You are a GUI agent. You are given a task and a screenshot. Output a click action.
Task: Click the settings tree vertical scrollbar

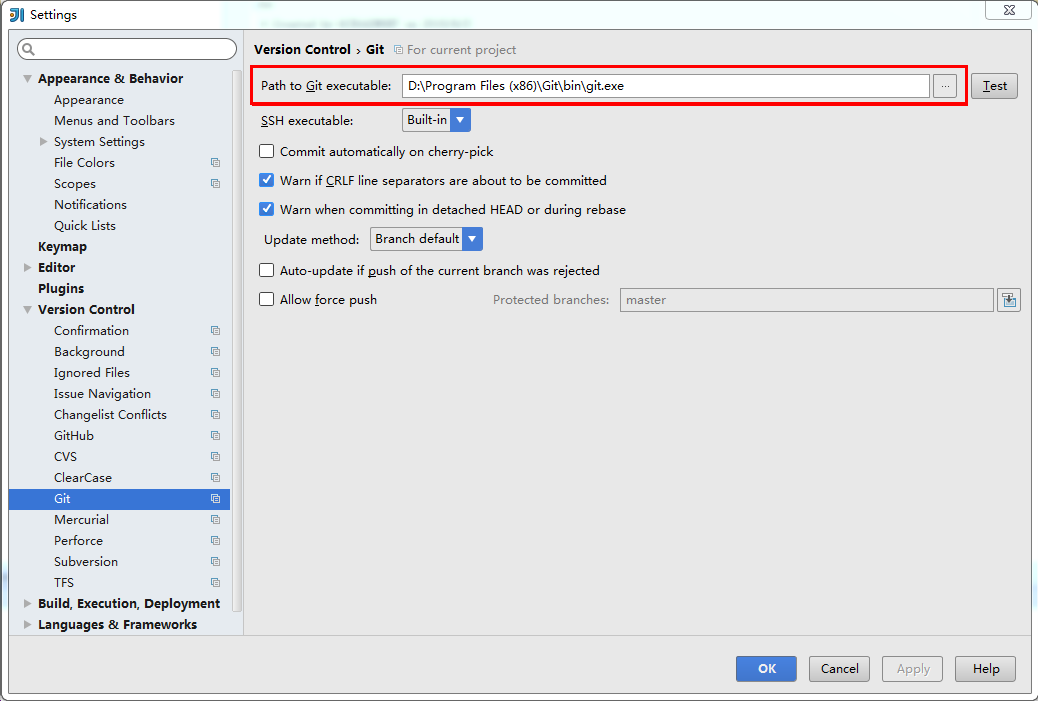coord(237,341)
